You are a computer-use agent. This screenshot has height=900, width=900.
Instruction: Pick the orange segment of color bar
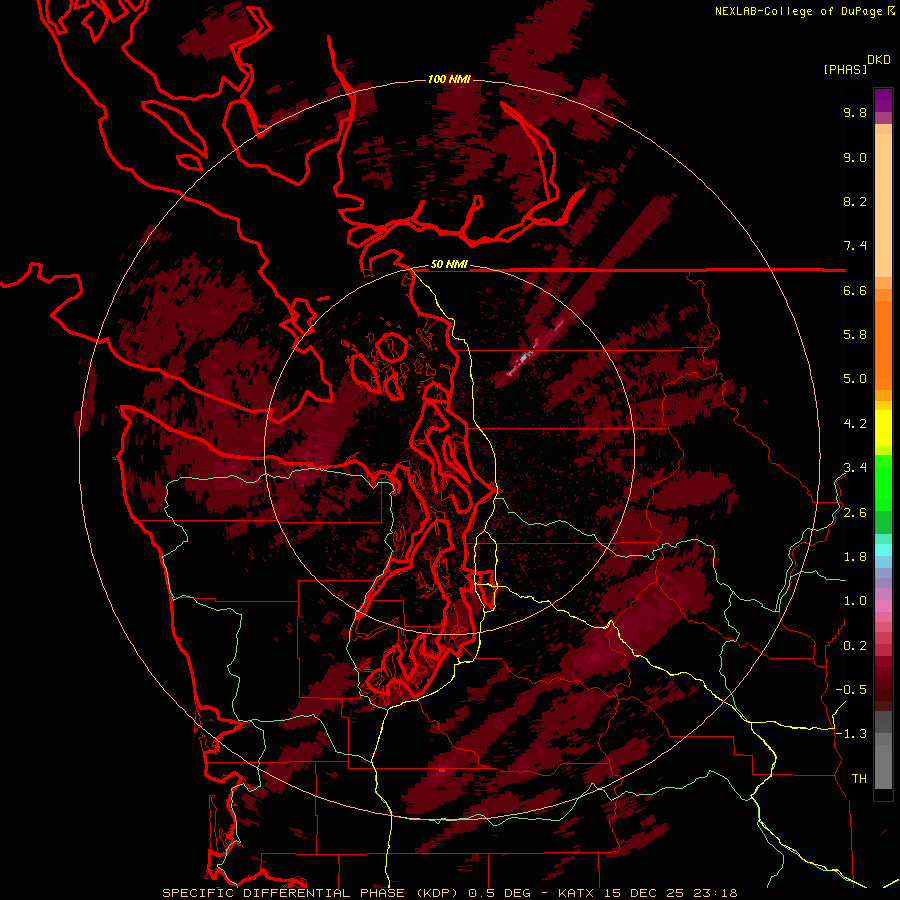point(883,345)
